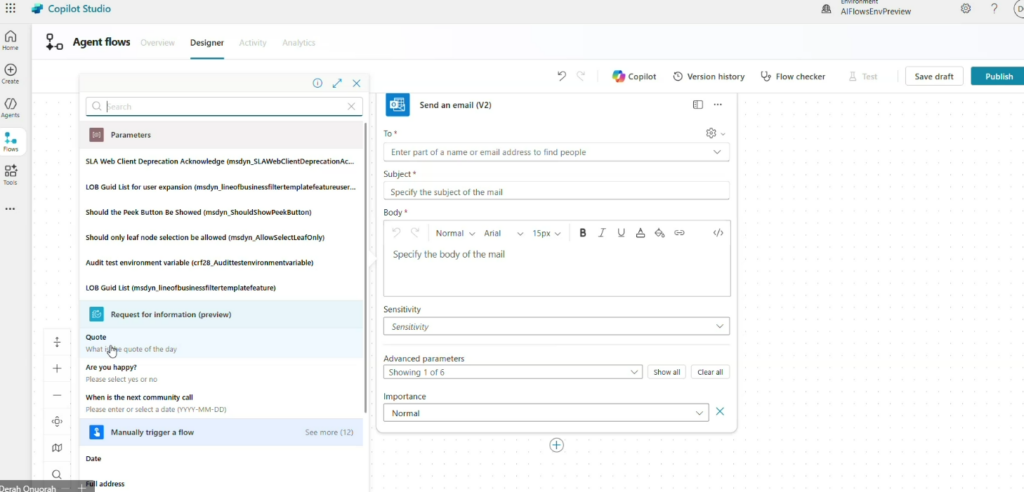Image resolution: width=1024 pixels, height=492 pixels.
Task: Open the code view in body editor
Action: tap(717, 233)
